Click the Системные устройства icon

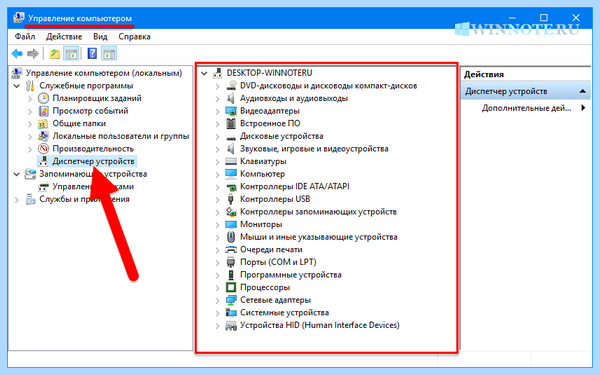[x=231, y=313]
